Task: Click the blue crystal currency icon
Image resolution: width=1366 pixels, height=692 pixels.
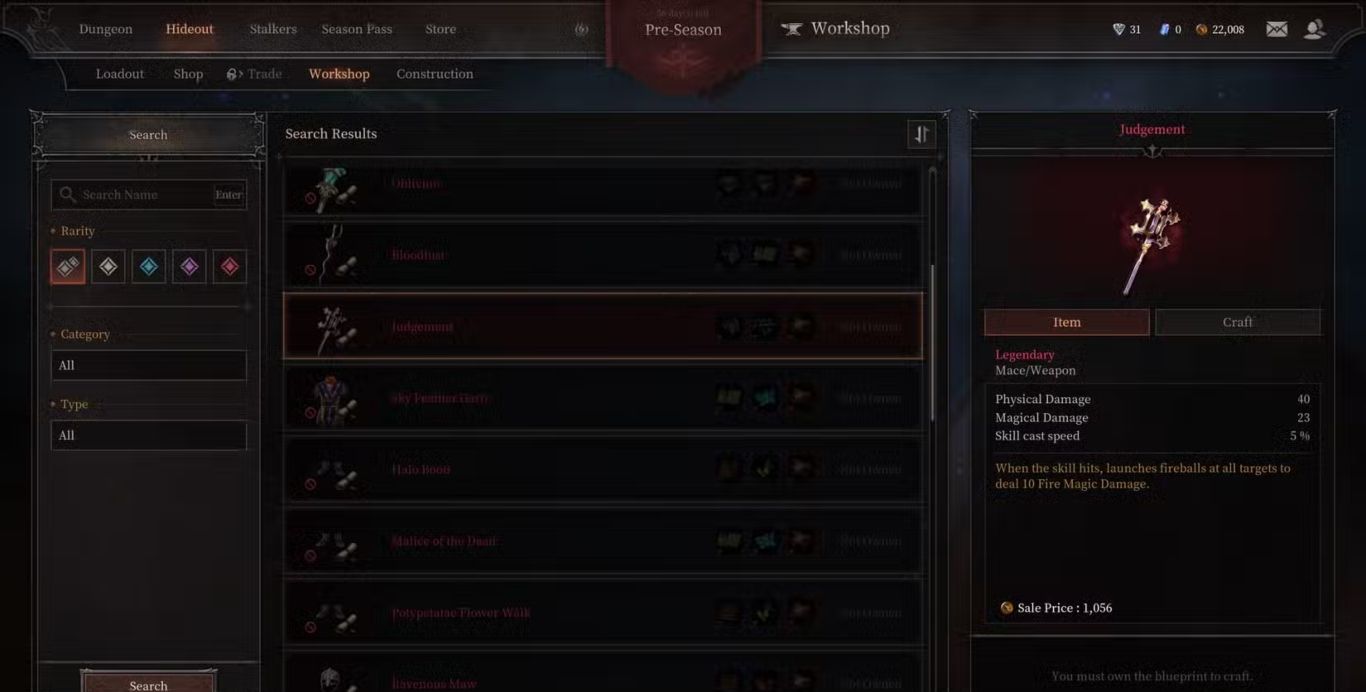Action: (x=1164, y=30)
